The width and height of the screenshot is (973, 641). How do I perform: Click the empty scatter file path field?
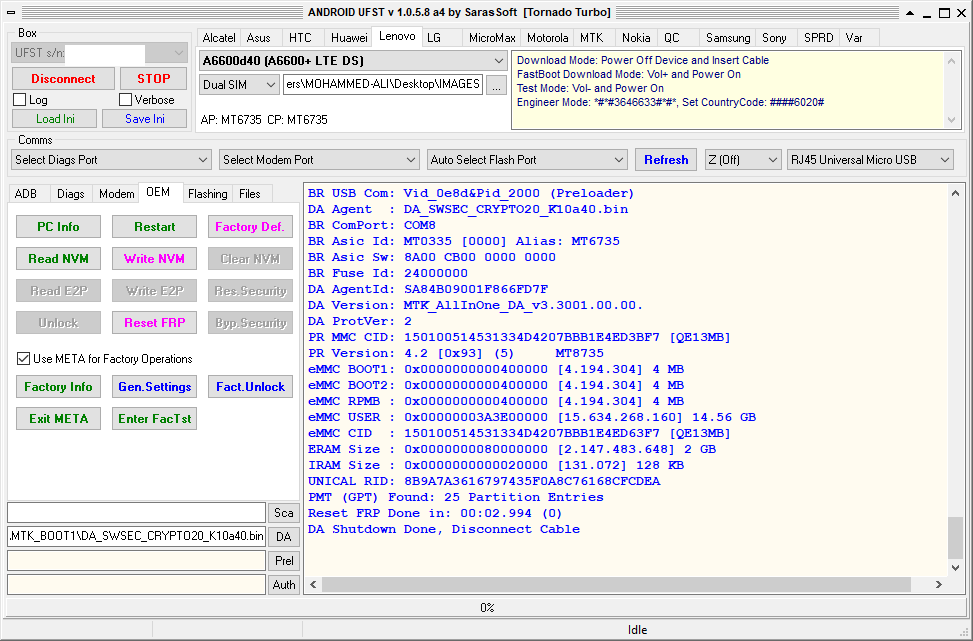point(137,513)
